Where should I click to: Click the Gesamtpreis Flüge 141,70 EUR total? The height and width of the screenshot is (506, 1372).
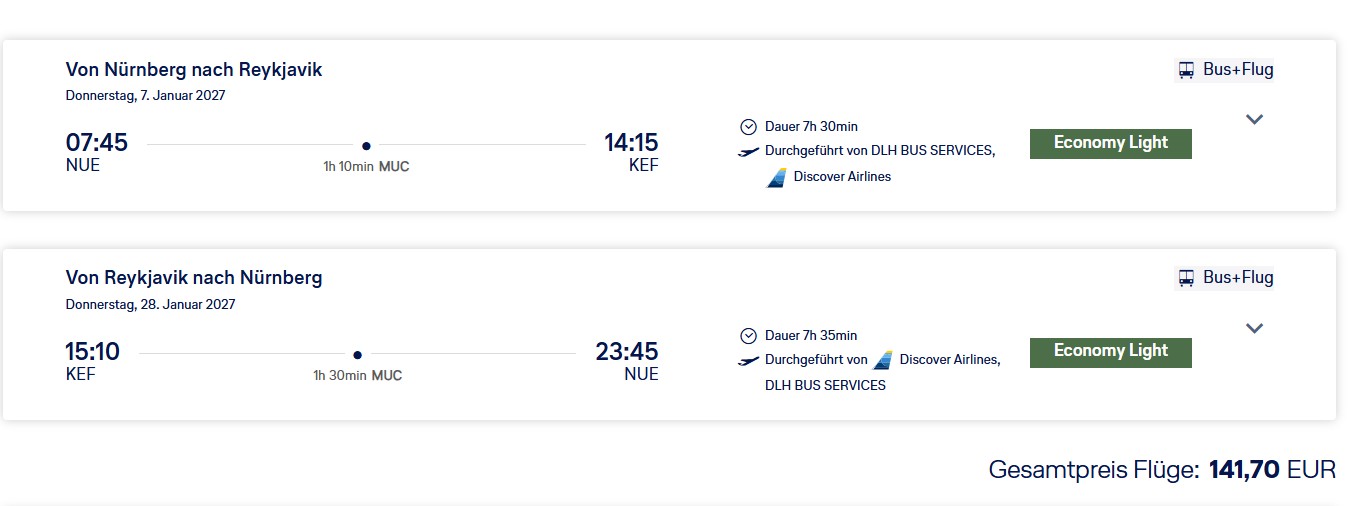[x=1162, y=469]
